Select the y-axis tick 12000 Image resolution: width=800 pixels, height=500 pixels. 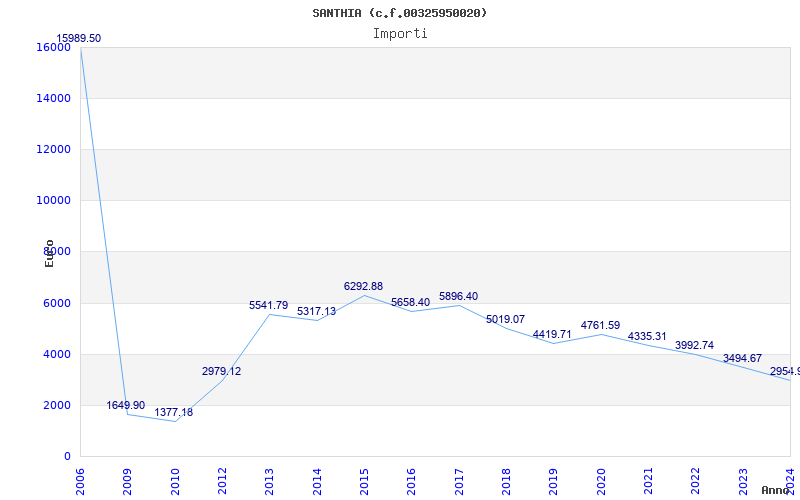point(53,149)
